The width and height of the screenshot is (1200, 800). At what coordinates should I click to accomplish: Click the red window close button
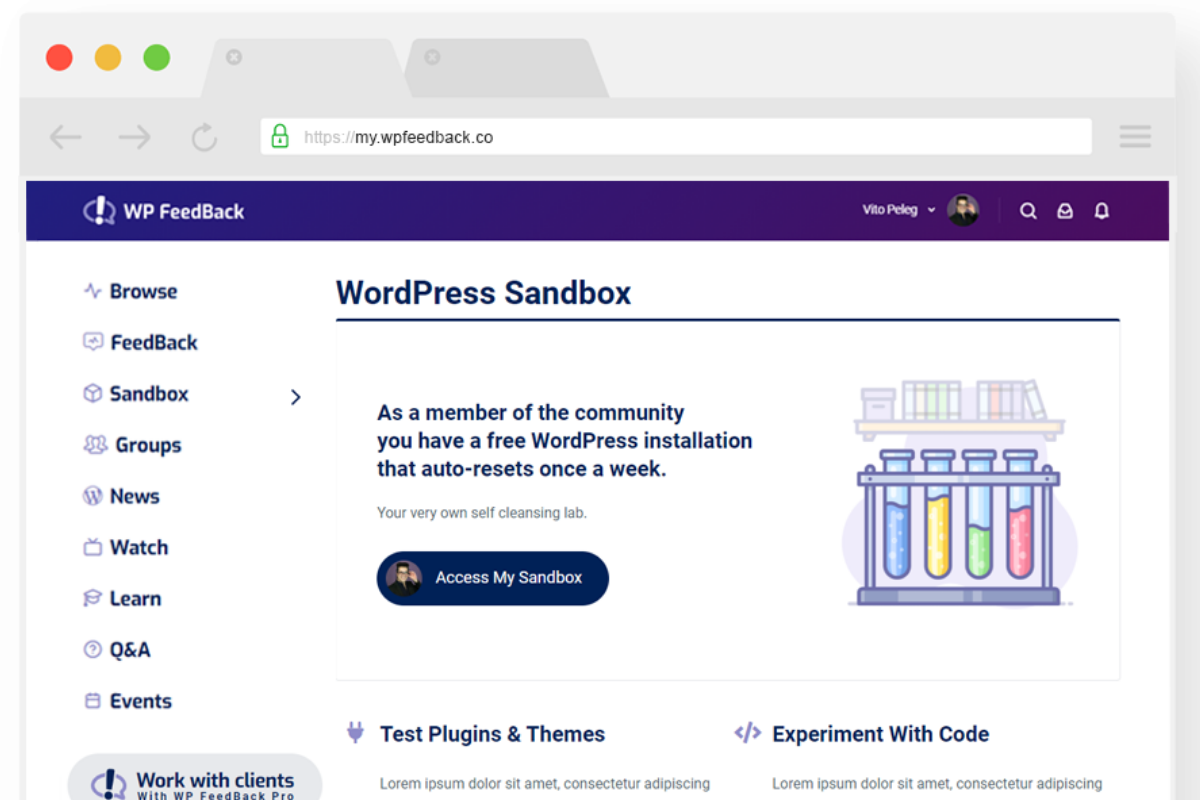tap(60, 57)
